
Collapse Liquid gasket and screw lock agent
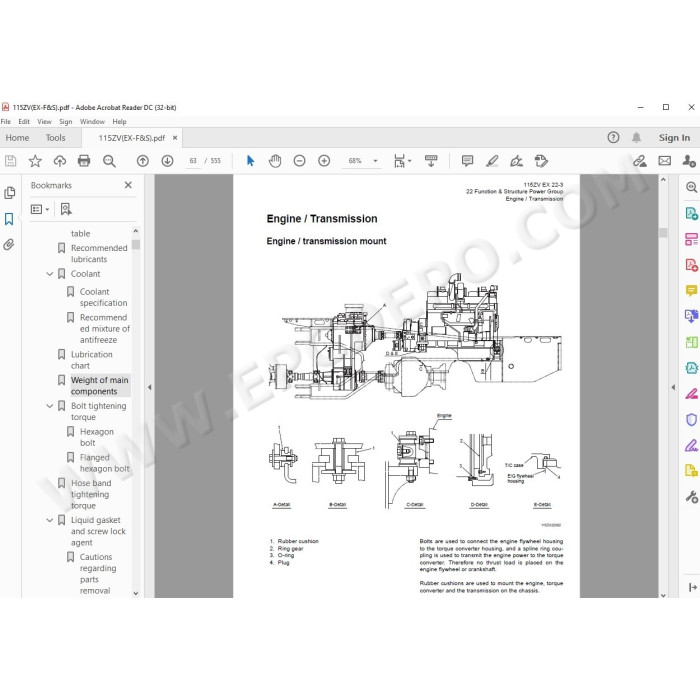[x=50, y=521]
